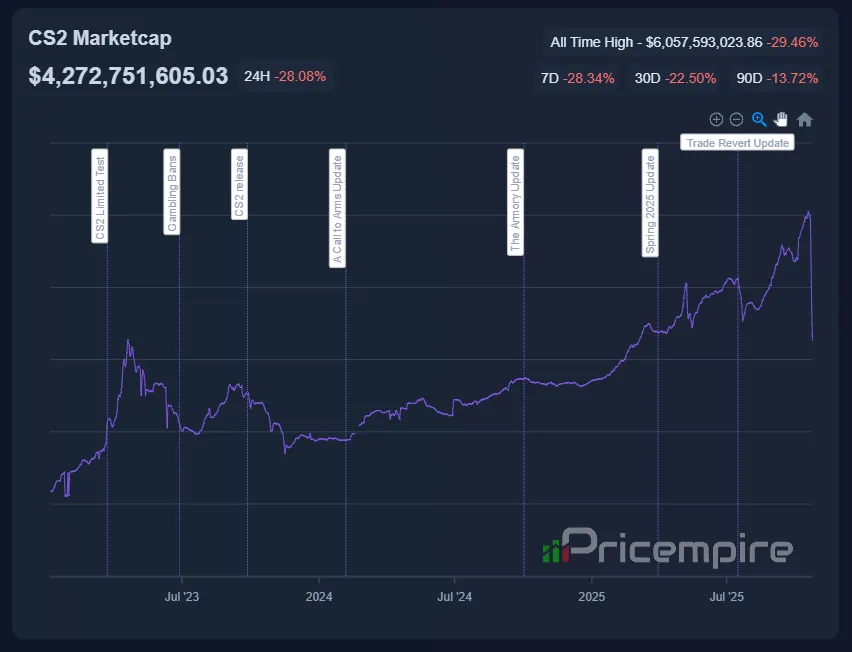Activate the selection zoom magnifier tool
Screen dimensions: 852x652
tap(759, 120)
